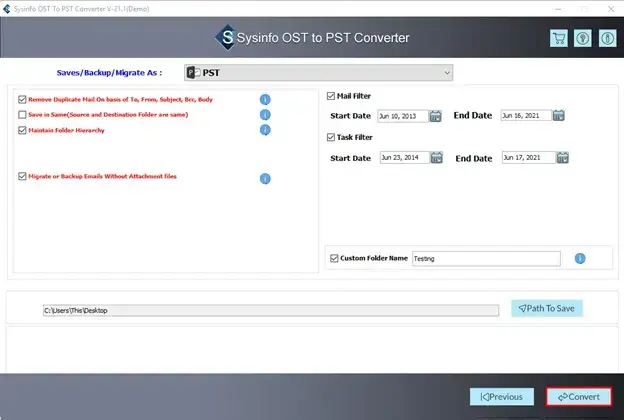Image resolution: width=624 pixels, height=420 pixels.
Task: Click Task Filter end date field Jun 17, 2021
Action: click(528, 158)
